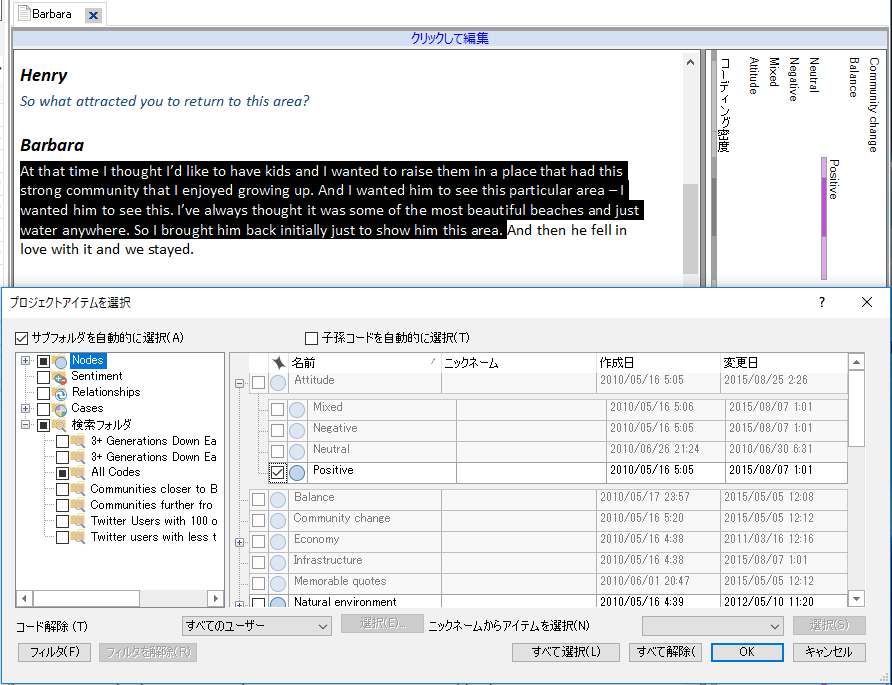Click the Positive node circle icon
Screen dimensions: 892x685
(x=297, y=472)
